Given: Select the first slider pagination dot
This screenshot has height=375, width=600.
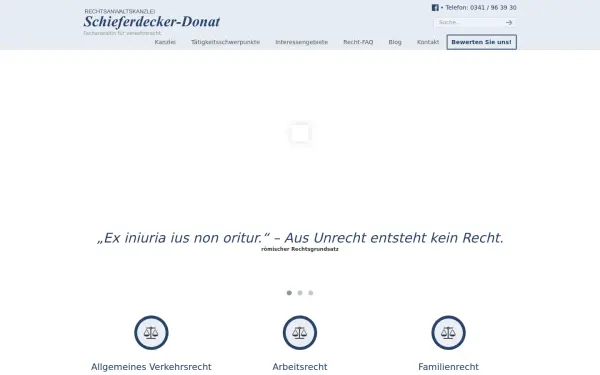Looking at the screenshot, I should pos(289,293).
